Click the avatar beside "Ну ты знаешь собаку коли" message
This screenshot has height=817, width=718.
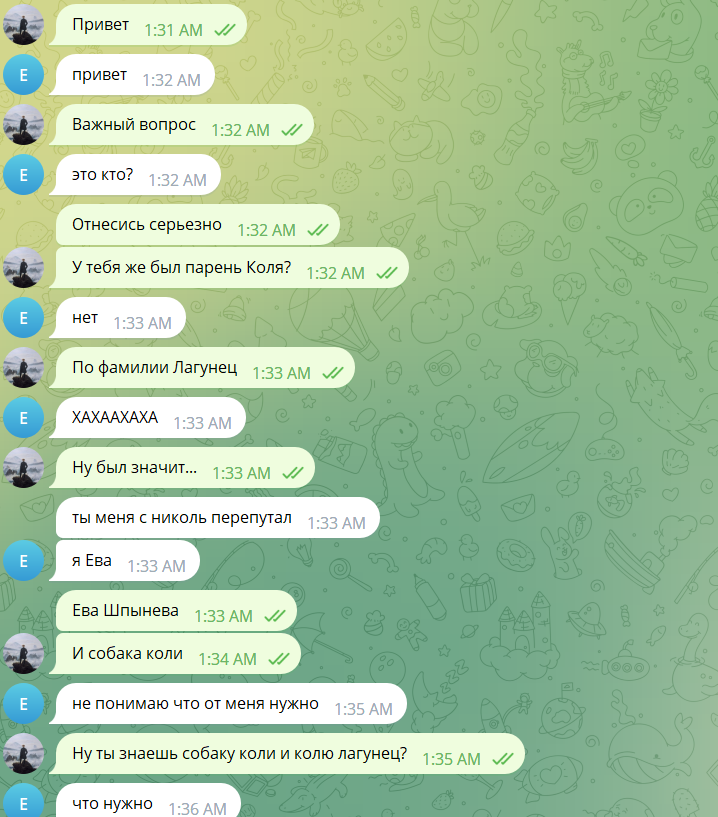[23, 753]
